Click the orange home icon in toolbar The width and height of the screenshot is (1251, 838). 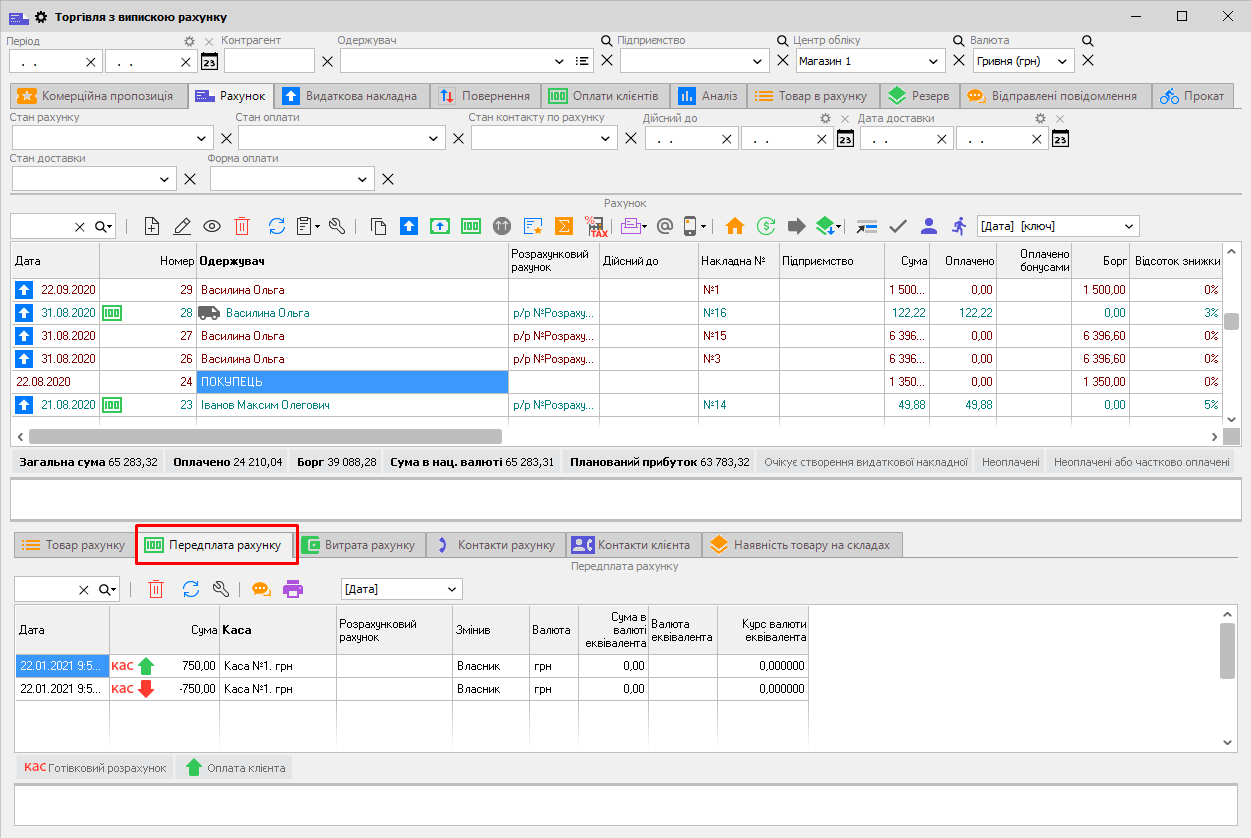point(735,226)
